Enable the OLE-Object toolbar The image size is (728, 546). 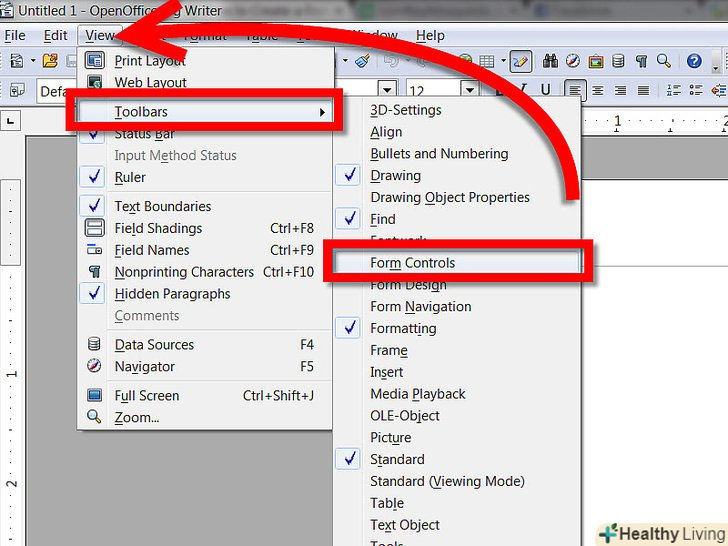click(x=457, y=416)
